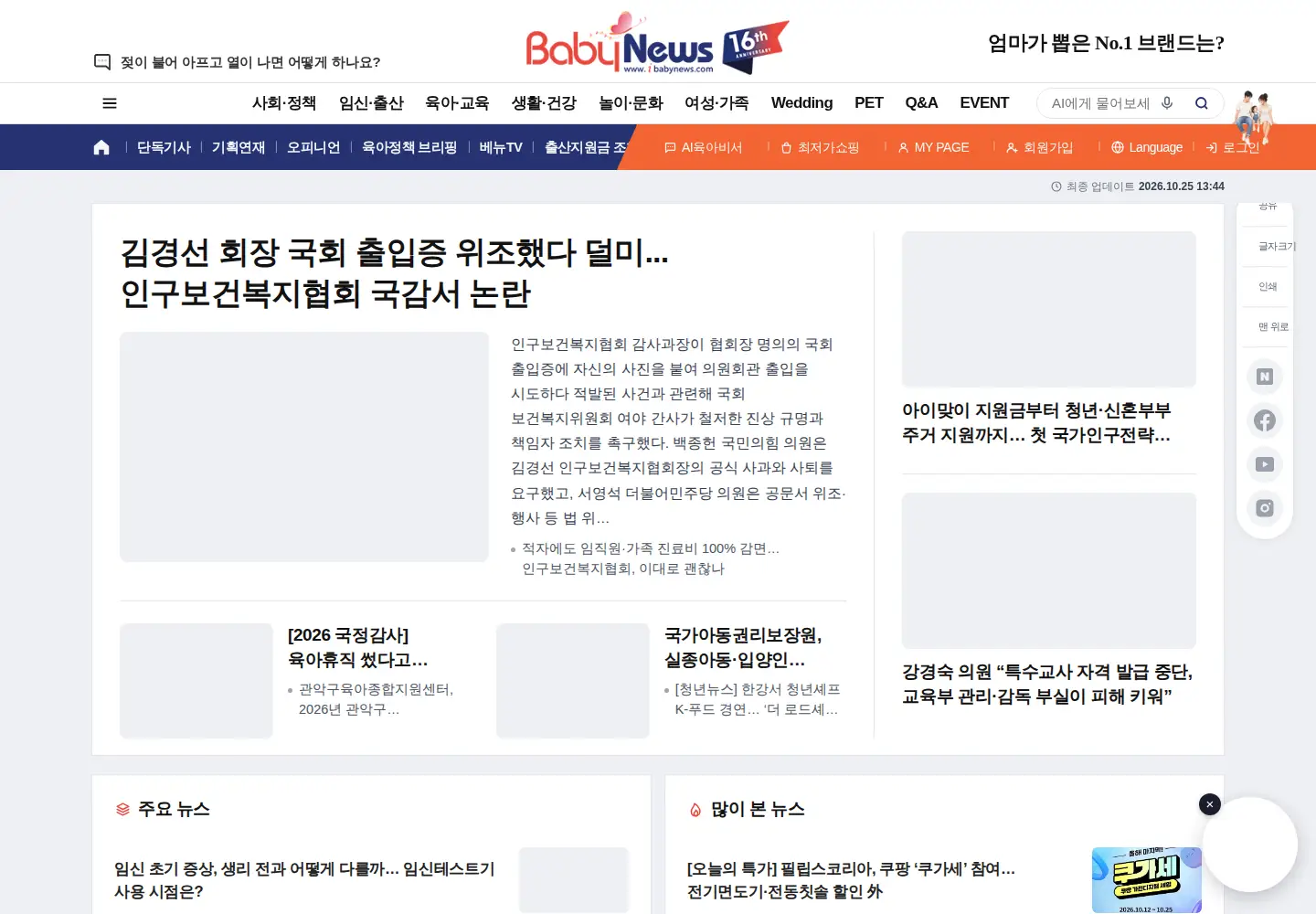Select 육아·교육 menu item
Viewport: 1316px width, 914px height.
457,103
